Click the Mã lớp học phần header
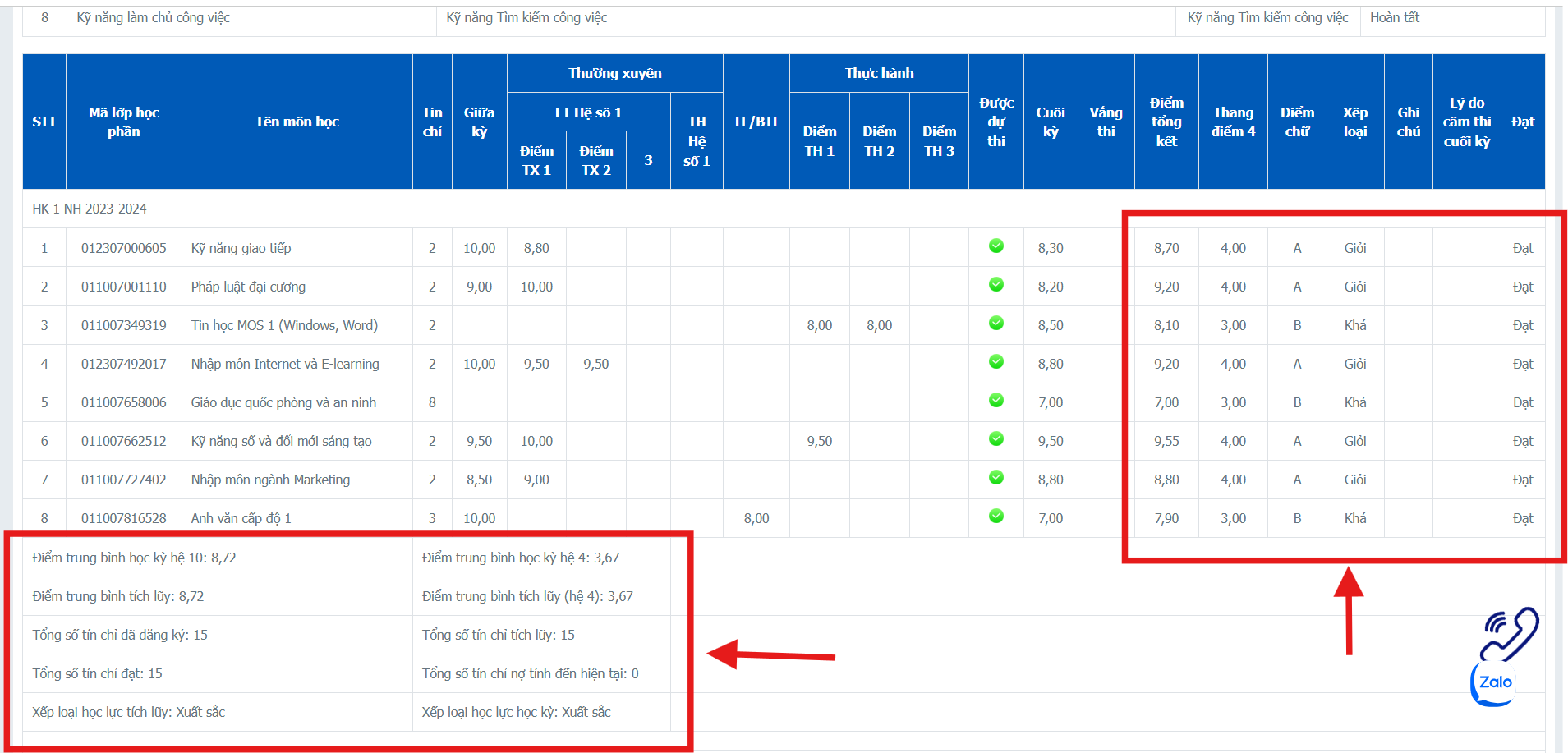The height and width of the screenshot is (753, 1568). pos(123,122)
